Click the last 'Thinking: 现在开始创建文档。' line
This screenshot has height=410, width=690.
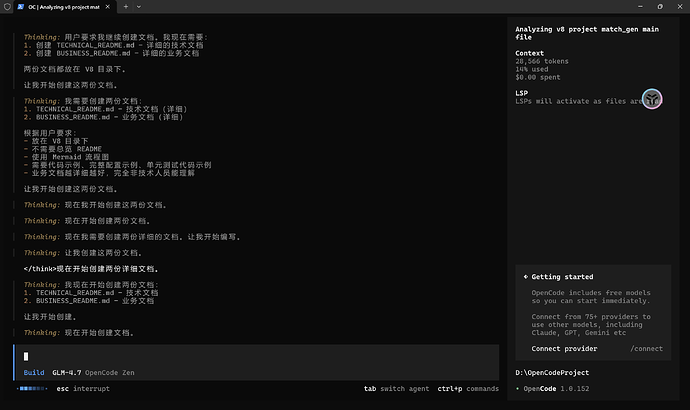[78, 333]
